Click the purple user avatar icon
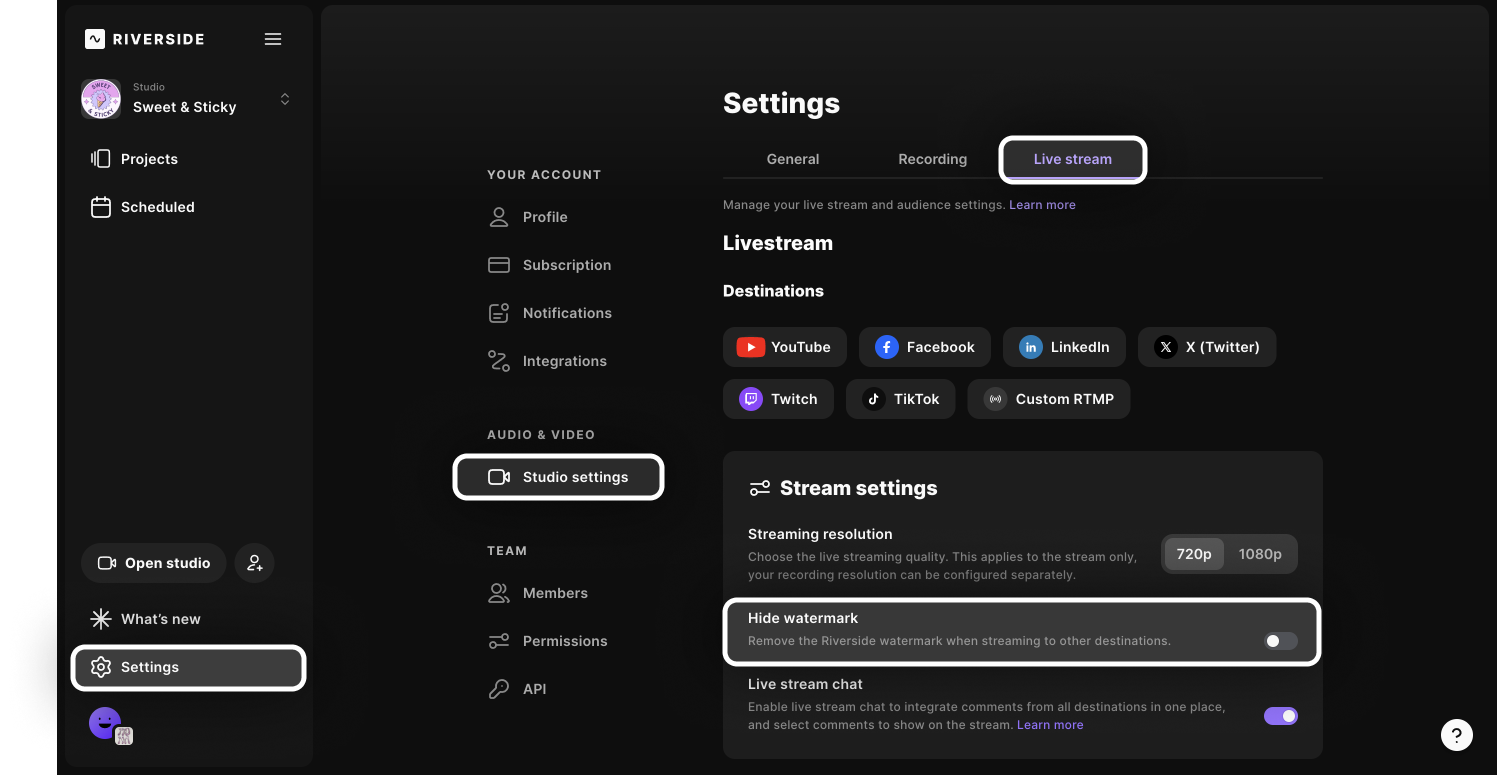The width and height of the screenshot is (1497, 775). coord(105,722)
